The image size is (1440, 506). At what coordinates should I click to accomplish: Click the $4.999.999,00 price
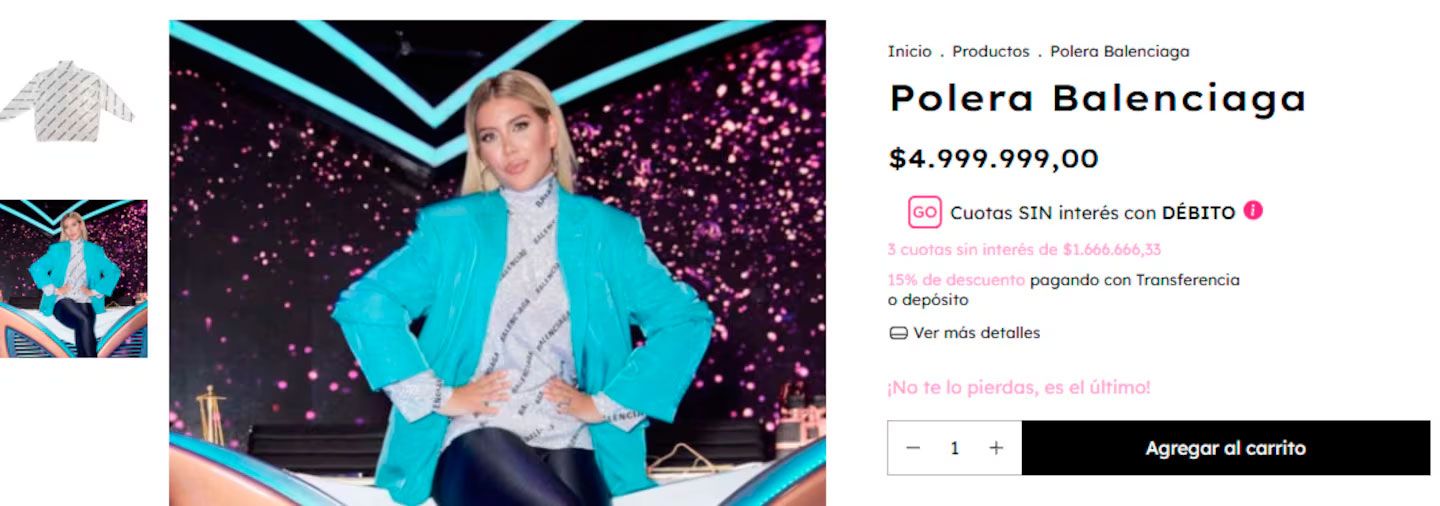pos(993,158)
